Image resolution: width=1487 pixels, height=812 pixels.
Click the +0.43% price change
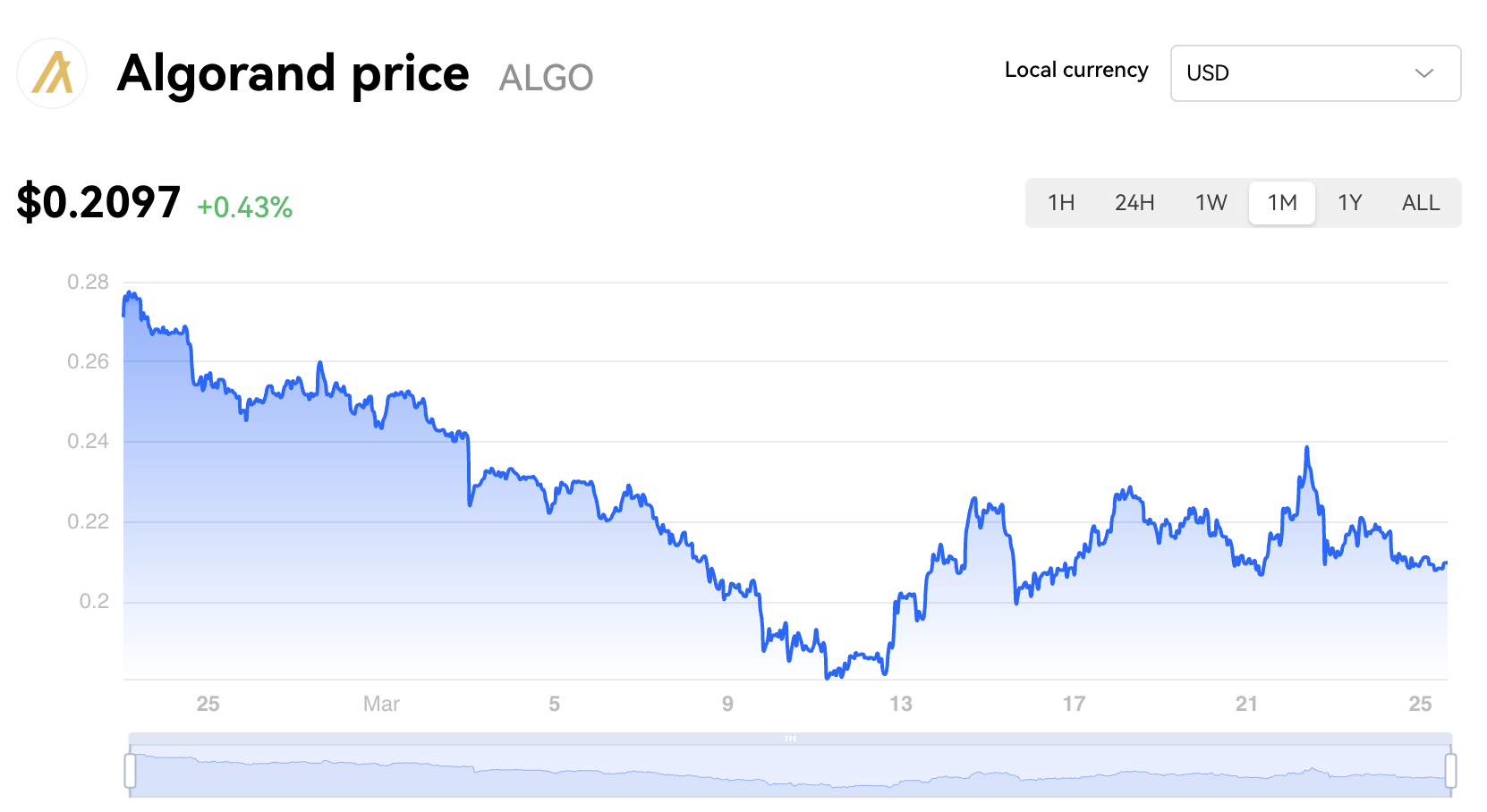[x=244, y=207]
